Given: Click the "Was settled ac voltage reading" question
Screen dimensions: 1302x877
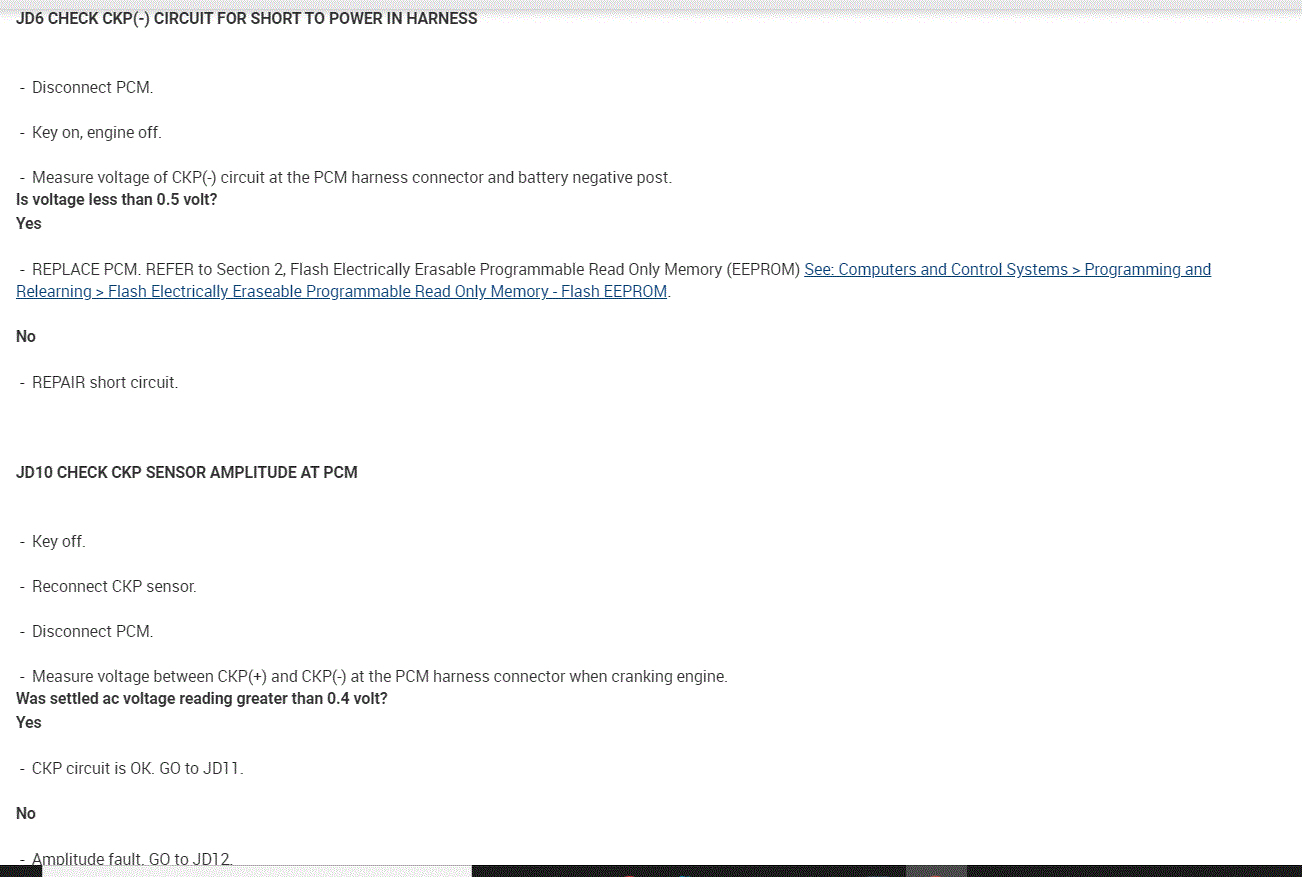Looking at the screenshot, I should click(x=201, y=698).
